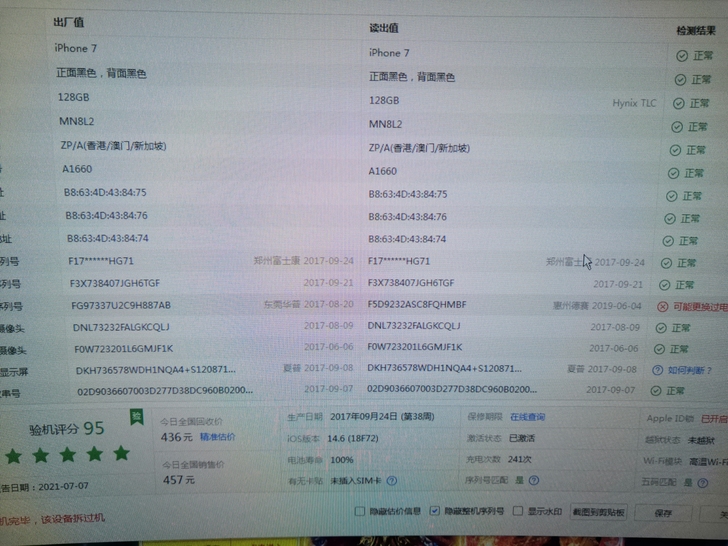Click the first rating star under 验机评分
728x546 pixels.
13,456
